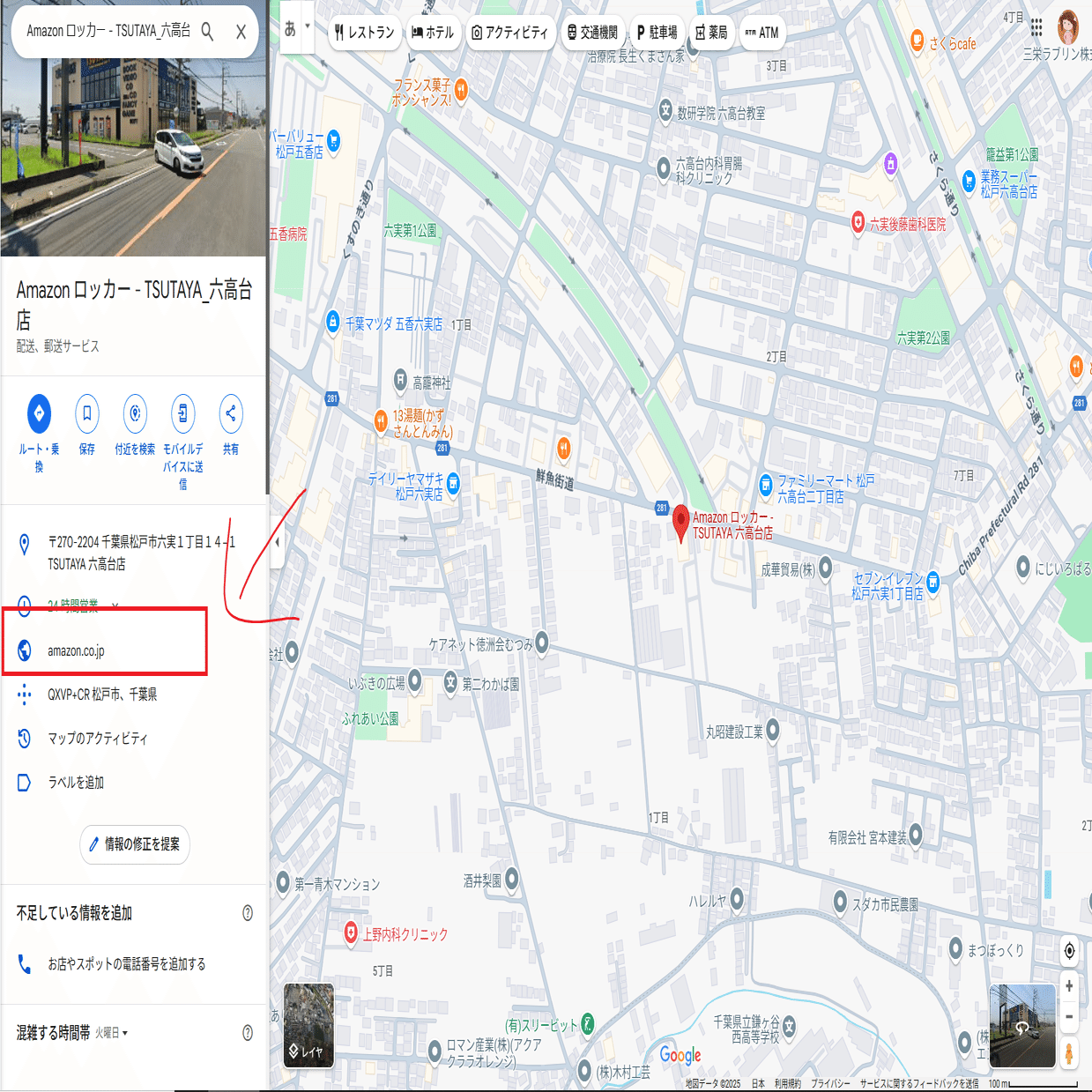Add phone number for this place

[x=133, y=964]
